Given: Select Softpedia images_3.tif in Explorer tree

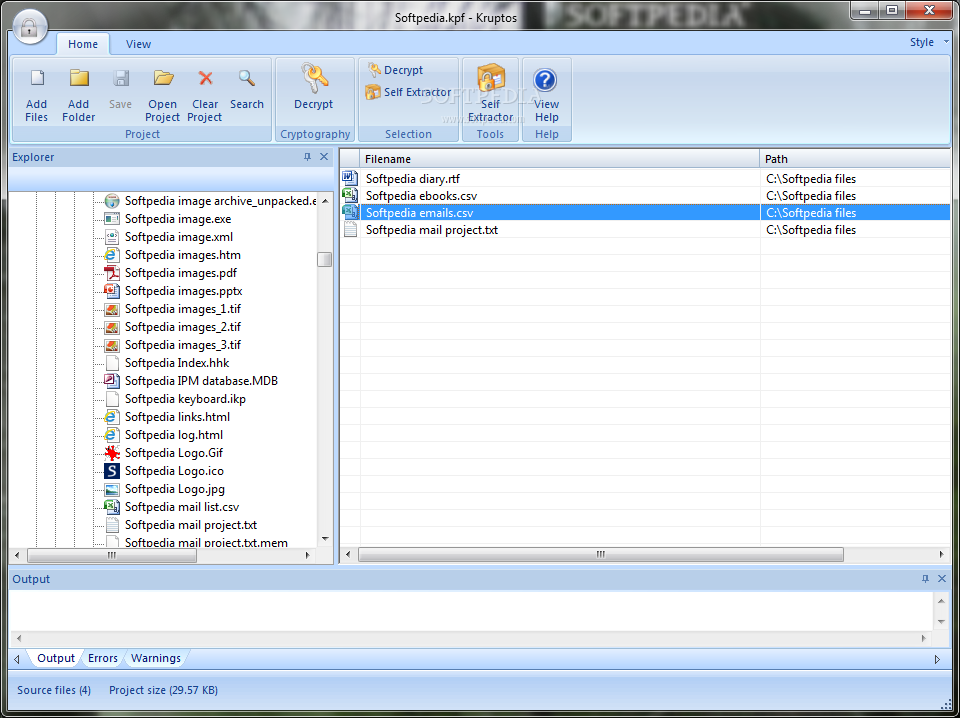Looking at the screenshot, I should 182,345.
